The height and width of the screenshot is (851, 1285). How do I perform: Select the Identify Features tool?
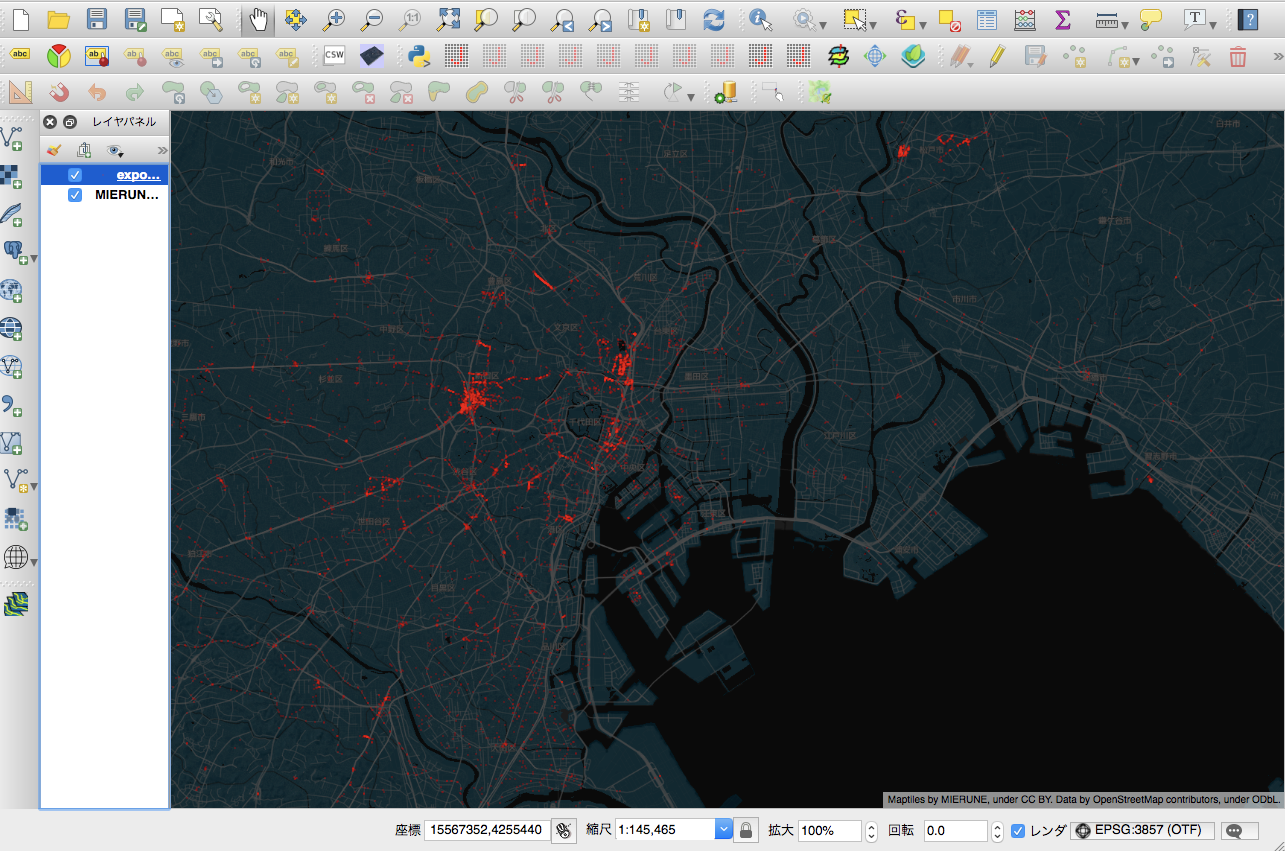760,19
